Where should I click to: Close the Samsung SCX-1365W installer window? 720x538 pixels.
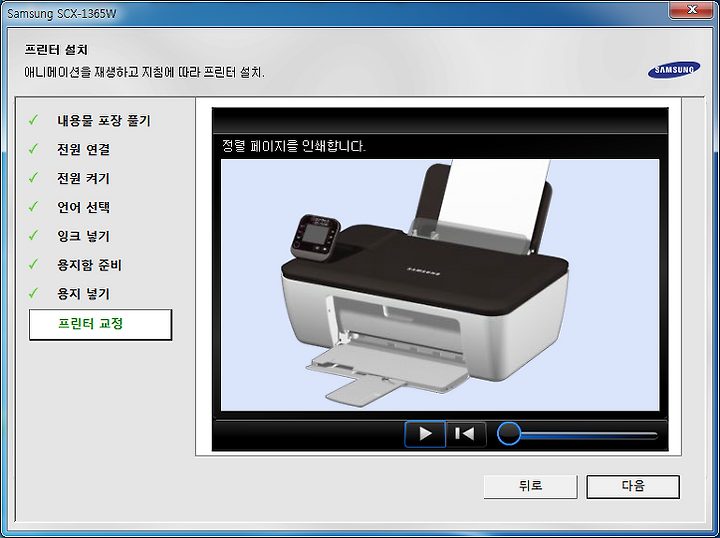click(691, 10)
